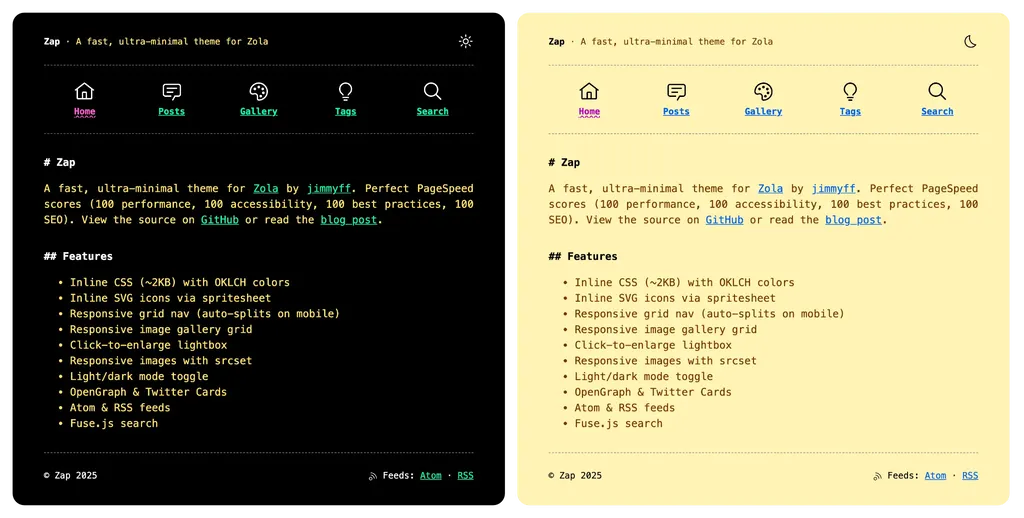This screenshot has width=1024, height=518.
Task: Click the Zap site title in light panel
Action: [556, 42]
